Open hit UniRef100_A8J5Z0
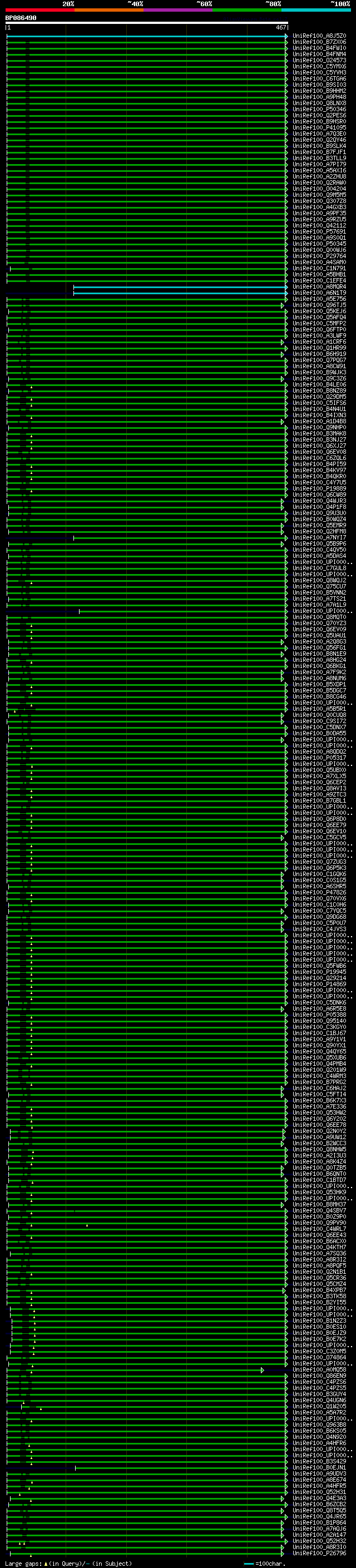 point(319,36)
